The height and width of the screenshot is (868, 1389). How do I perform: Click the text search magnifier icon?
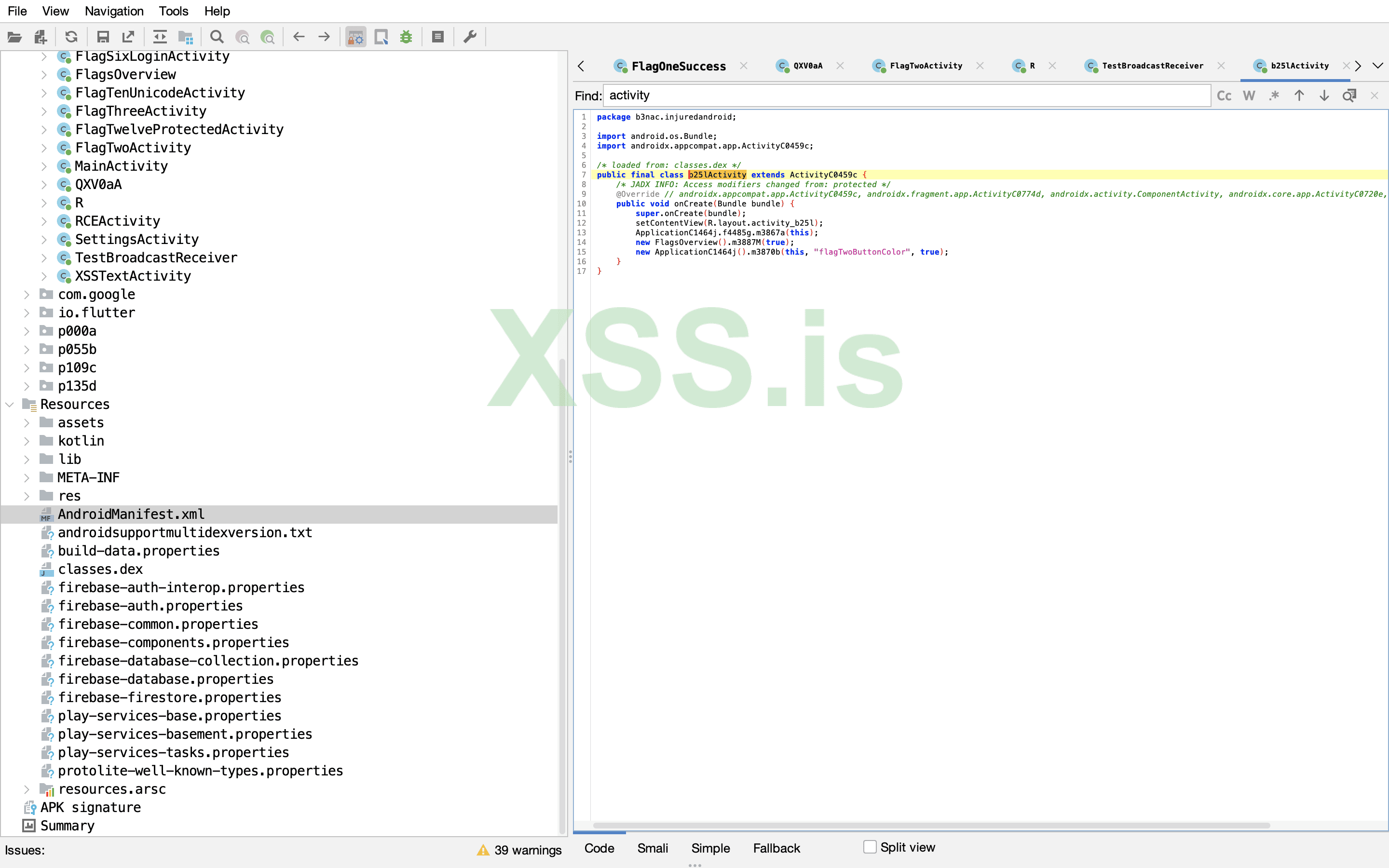(217, 37)
